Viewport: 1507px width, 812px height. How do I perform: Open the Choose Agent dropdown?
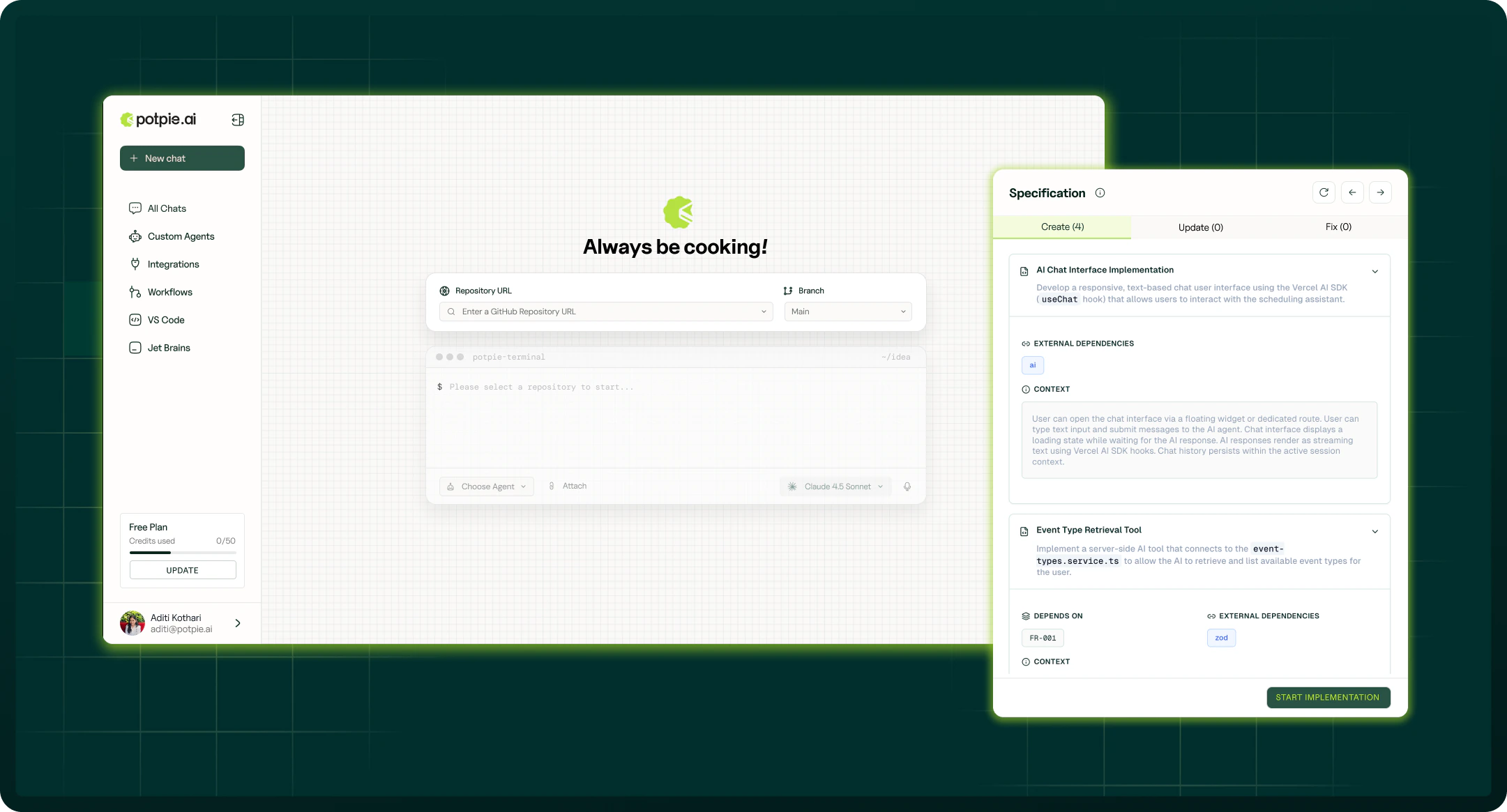487,487
